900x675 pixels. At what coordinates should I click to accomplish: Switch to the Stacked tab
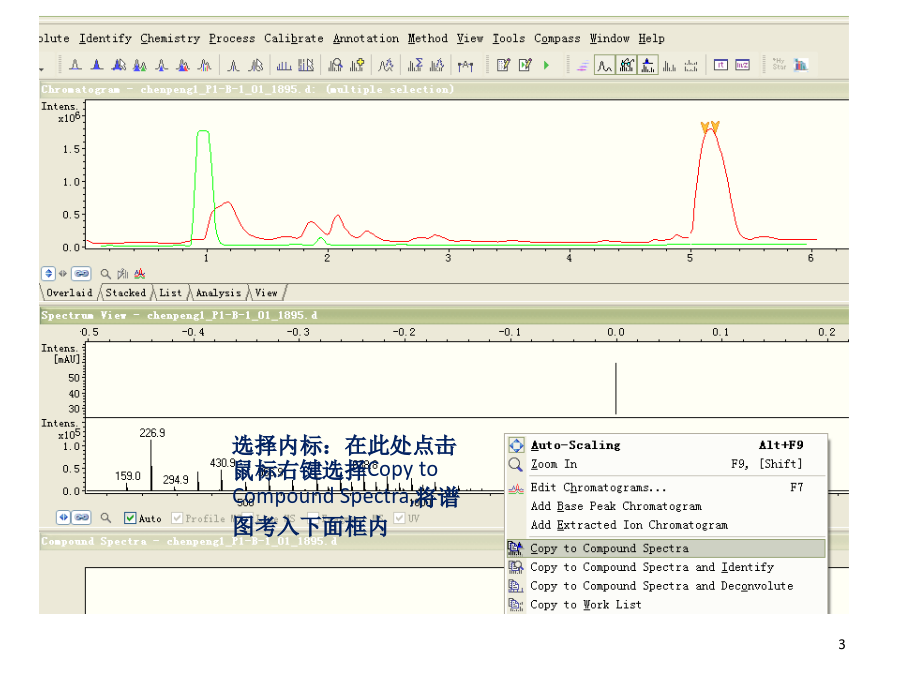point(126,293)
